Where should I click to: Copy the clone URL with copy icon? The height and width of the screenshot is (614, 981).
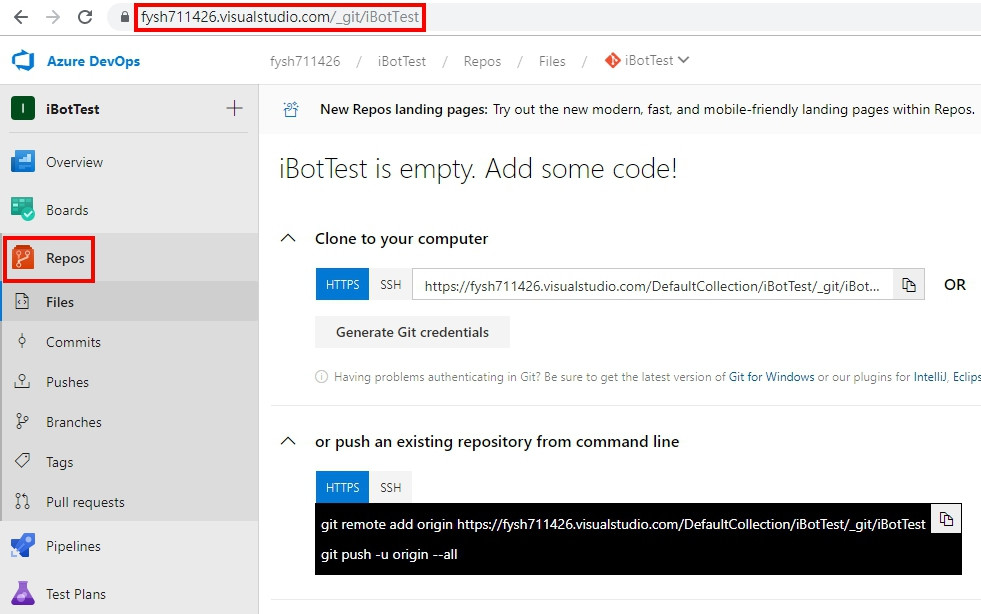pyautogui.click(x=909, y=285)
